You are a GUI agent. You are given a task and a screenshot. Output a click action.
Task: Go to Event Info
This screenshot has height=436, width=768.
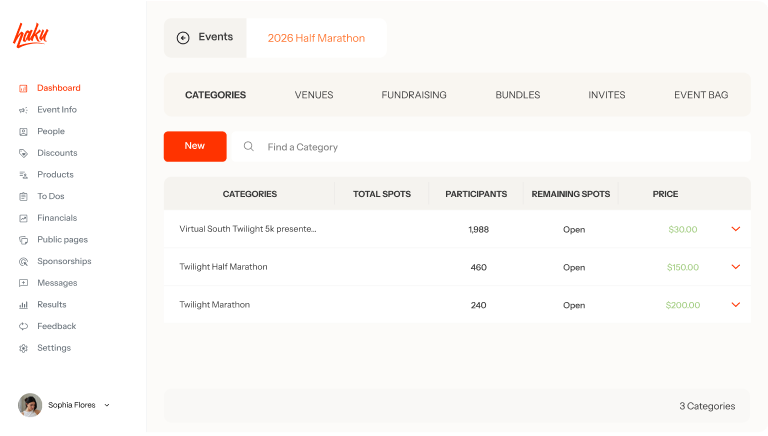pyautogui.click(x=57, y=110)
